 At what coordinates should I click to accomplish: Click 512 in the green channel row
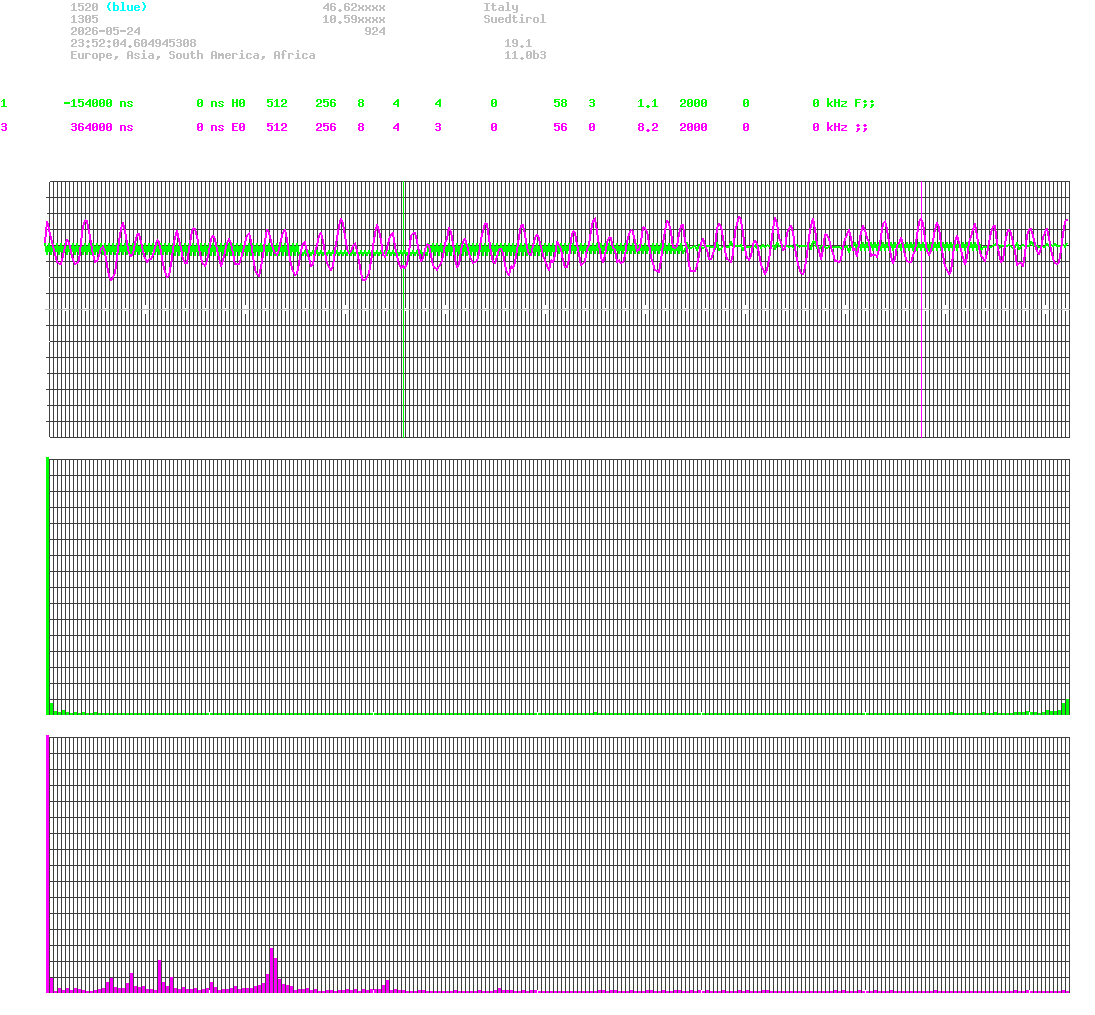pos(277,103)
